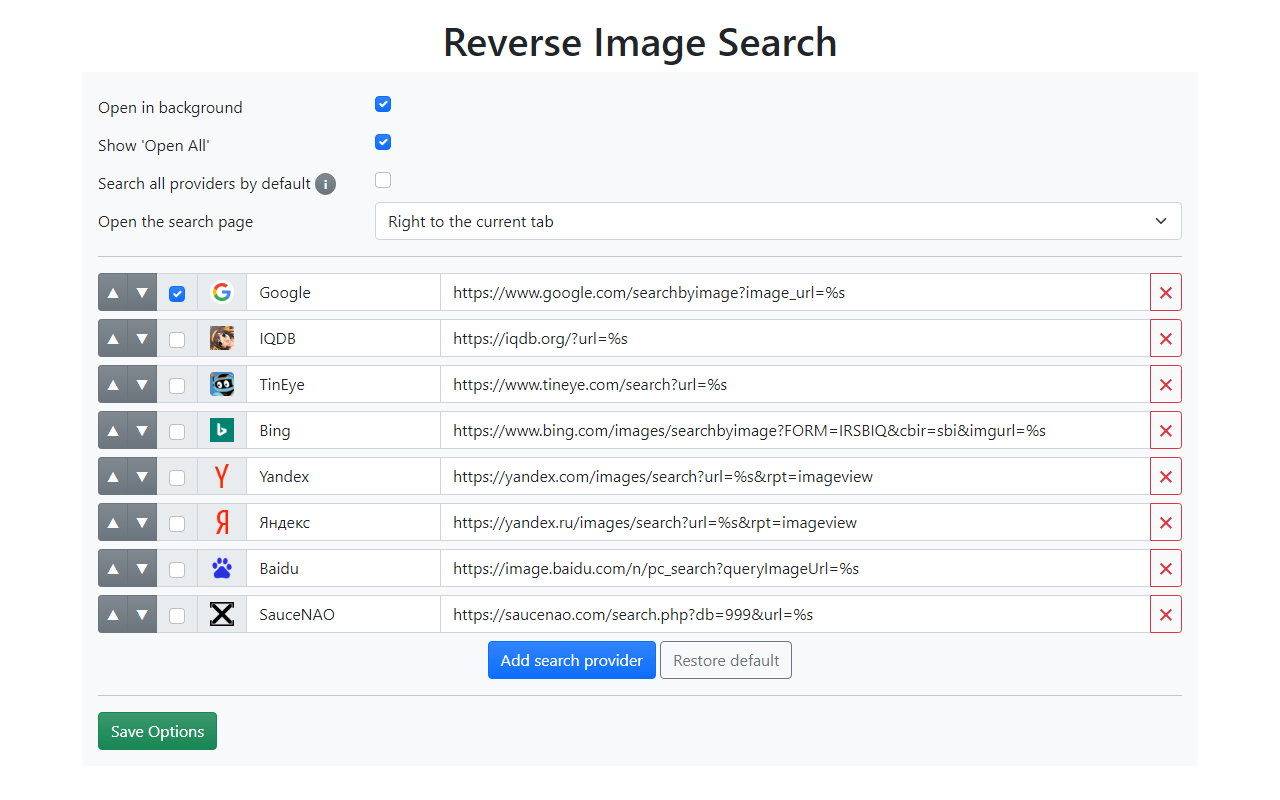
Task: Click the Add search provider button
Action: click(571, 660)
